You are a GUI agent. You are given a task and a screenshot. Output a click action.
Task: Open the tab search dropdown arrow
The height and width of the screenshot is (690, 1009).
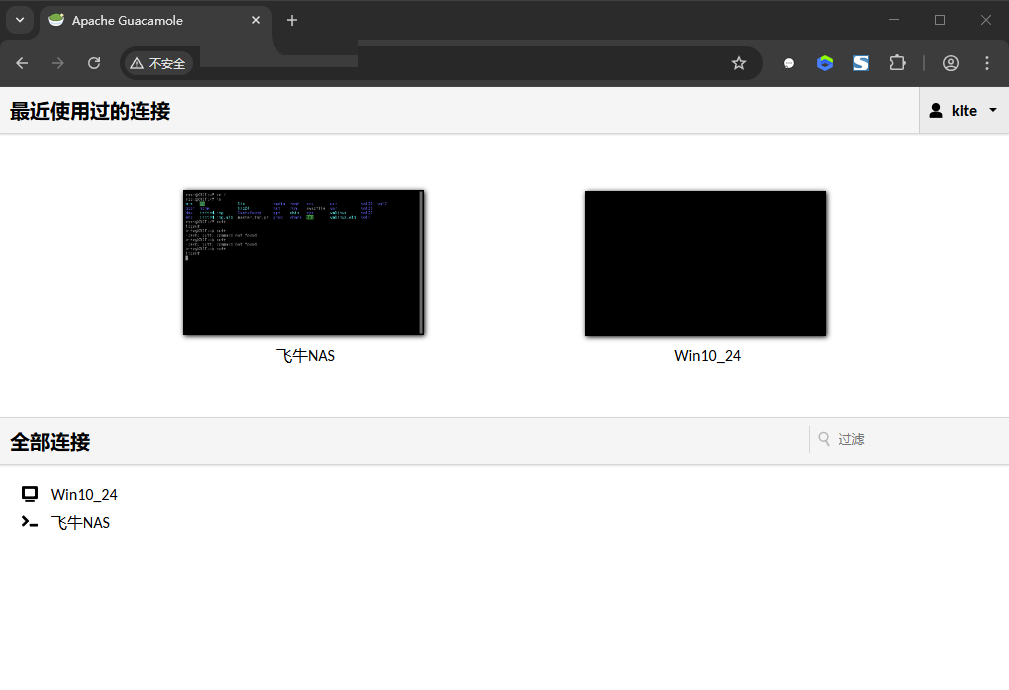pos(19,20)
